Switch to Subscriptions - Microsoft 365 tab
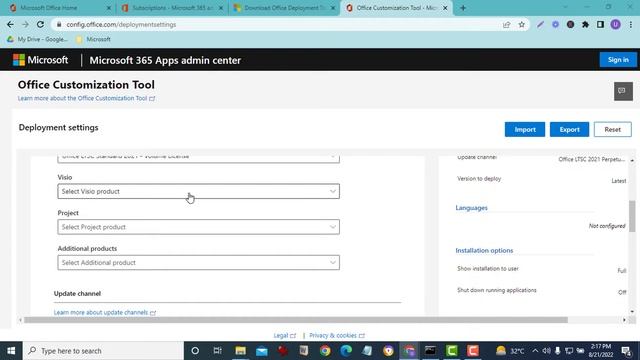640x360 pixels. (172, 8)
